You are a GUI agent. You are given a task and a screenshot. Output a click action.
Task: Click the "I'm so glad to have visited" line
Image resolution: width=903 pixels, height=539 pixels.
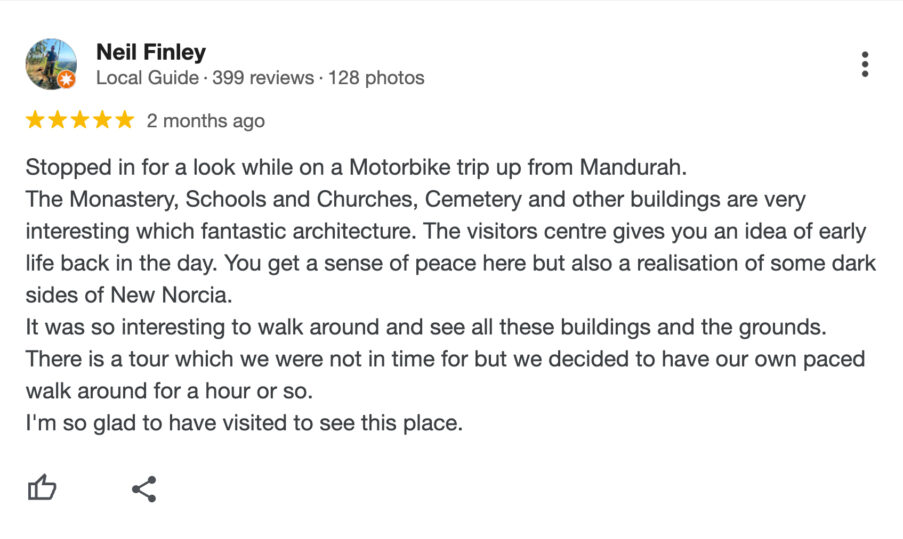click(244, 423)
